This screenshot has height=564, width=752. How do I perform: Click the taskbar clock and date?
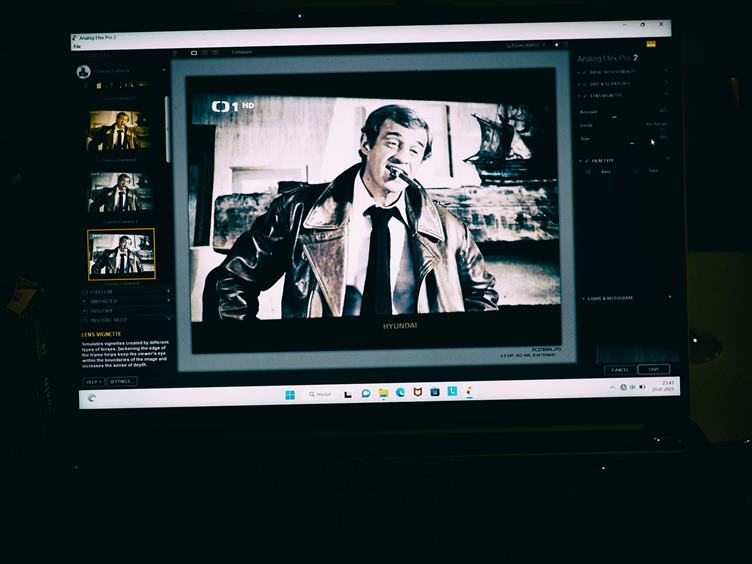[664, 386]
